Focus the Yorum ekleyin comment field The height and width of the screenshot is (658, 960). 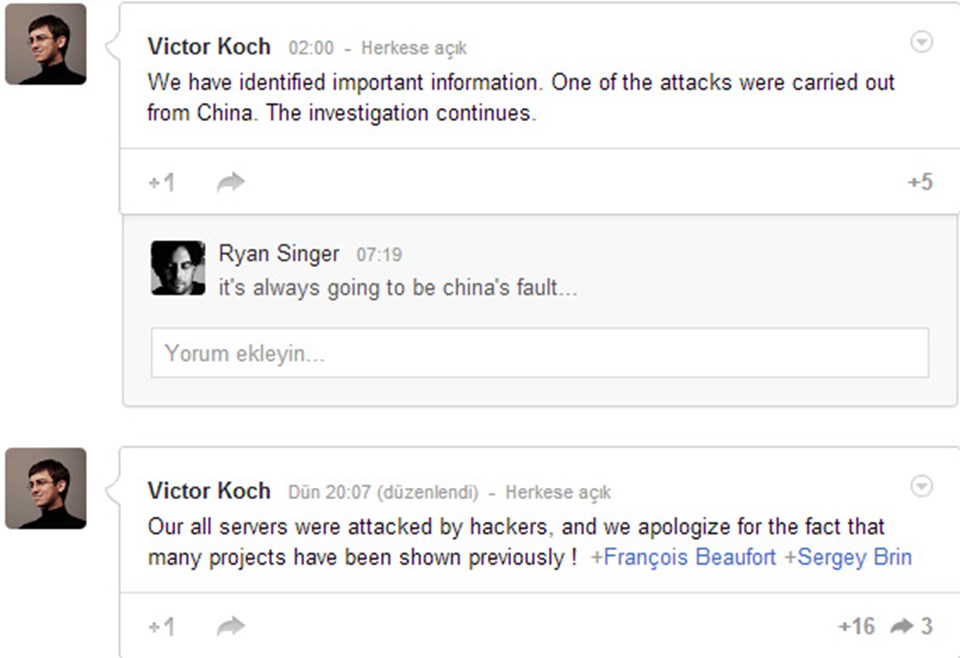(540, 353)
